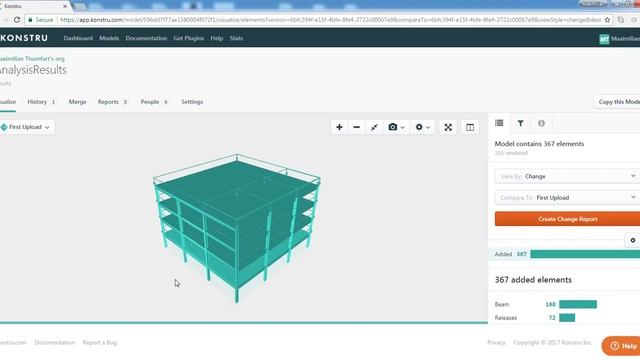Open the camera screenshot menu

pos(396,127)
